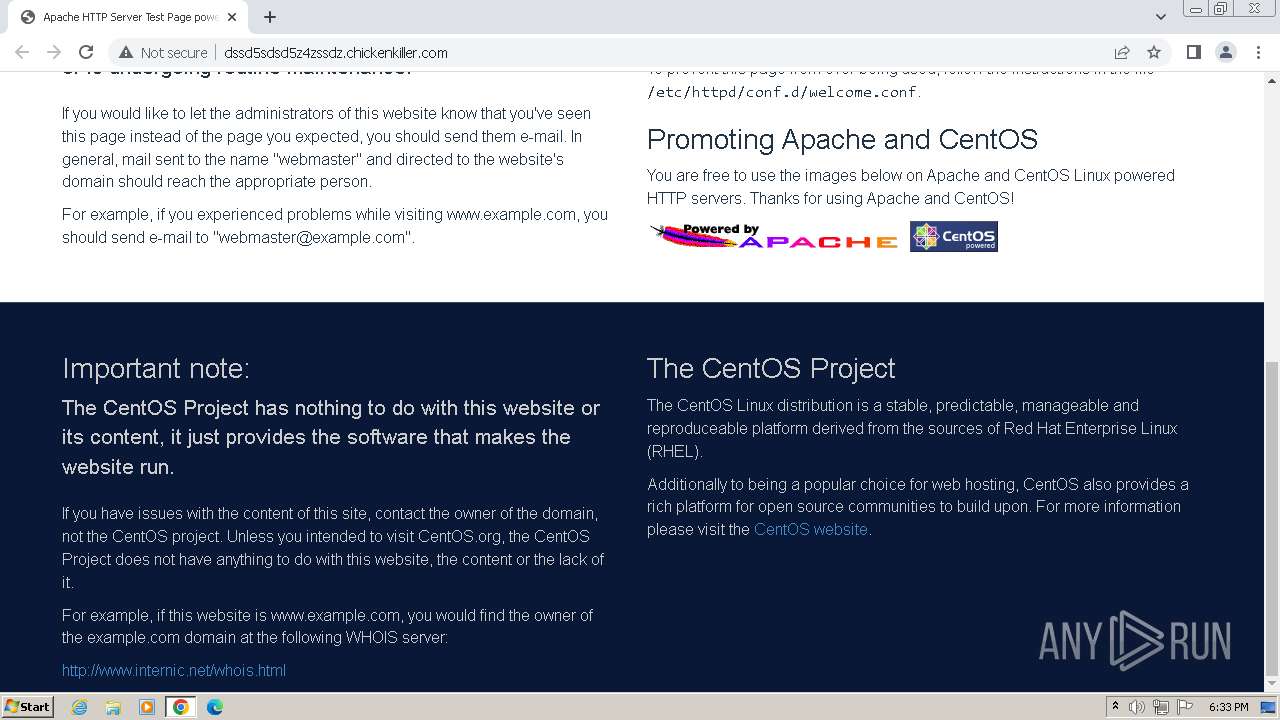Minimize the Chrome window
The width and height of the screenshot is (1280, 720).
click(1195, 9)
